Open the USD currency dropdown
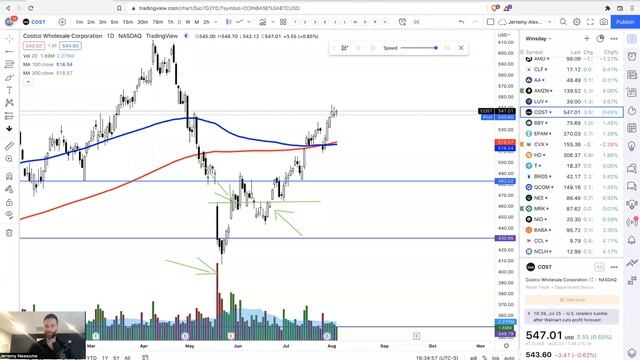This screenshot has width=640, height=360. click(x=504, y=35)
